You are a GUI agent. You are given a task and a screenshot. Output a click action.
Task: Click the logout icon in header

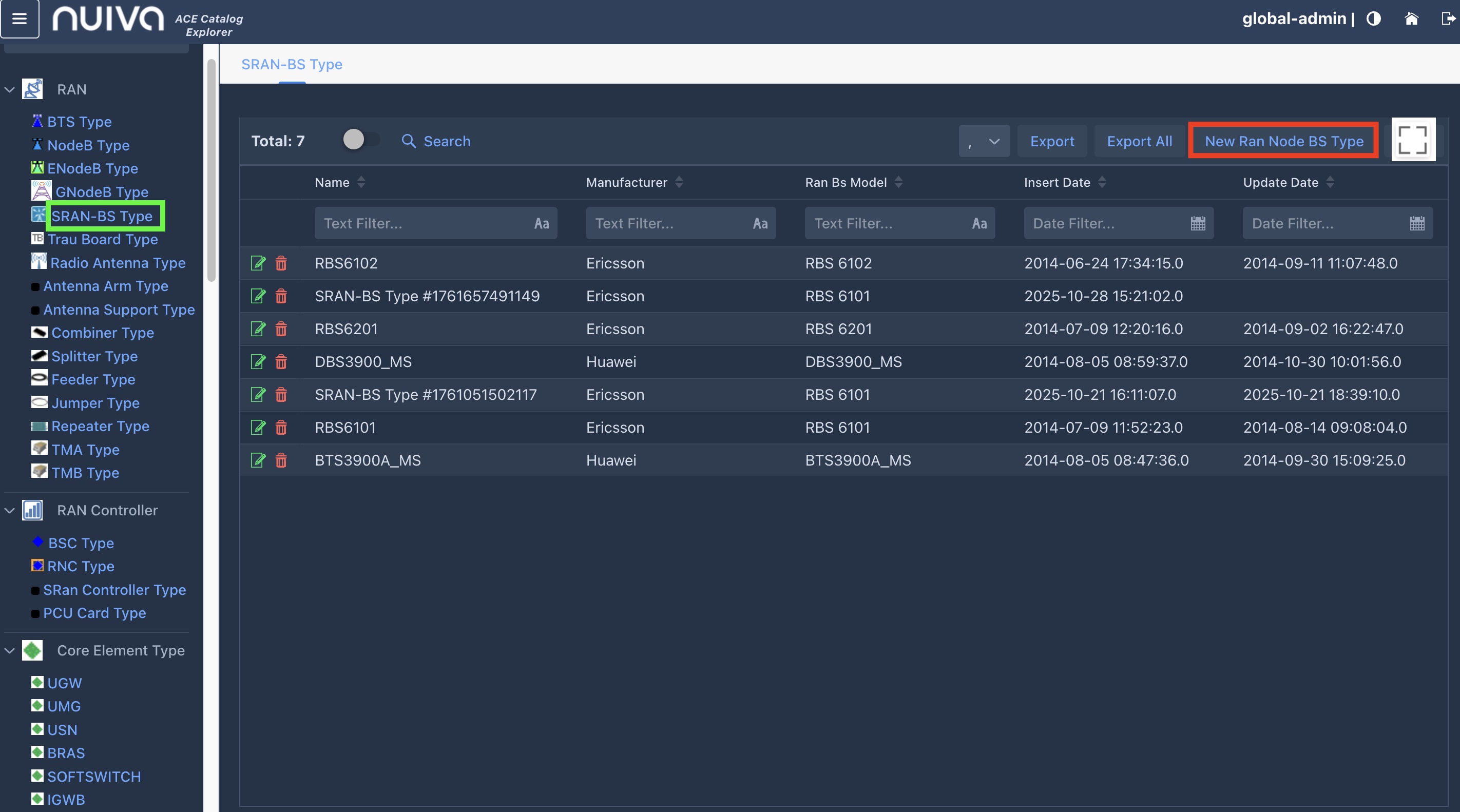(1448, 20)
